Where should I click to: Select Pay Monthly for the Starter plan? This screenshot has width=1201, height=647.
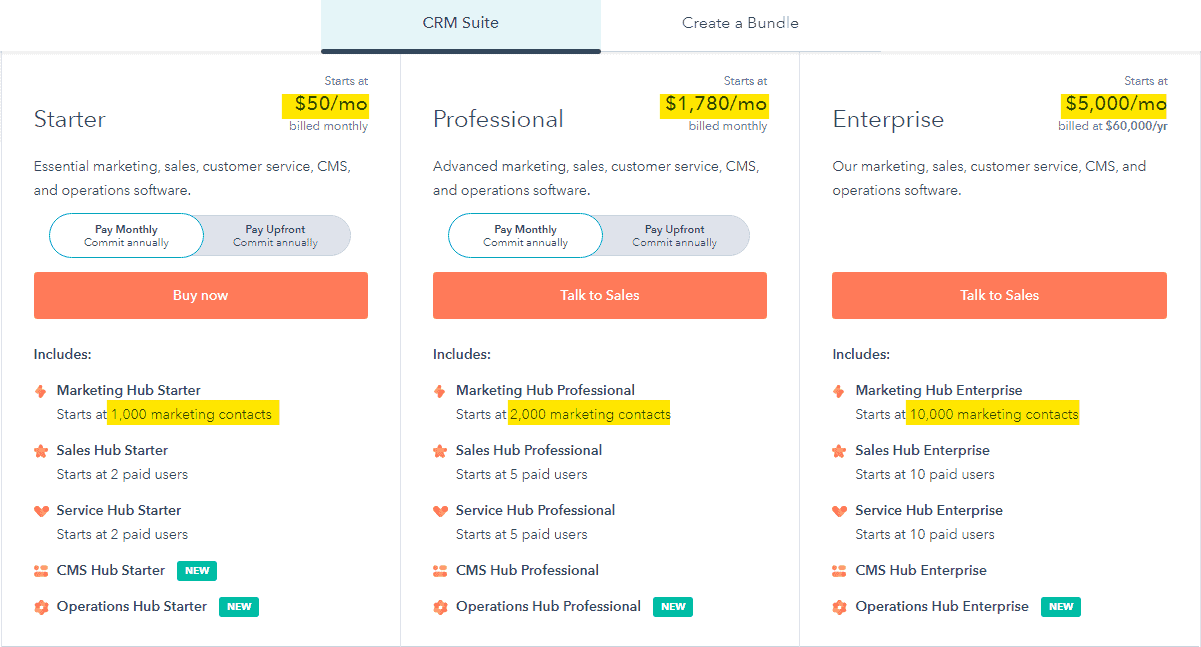point(126,236)
